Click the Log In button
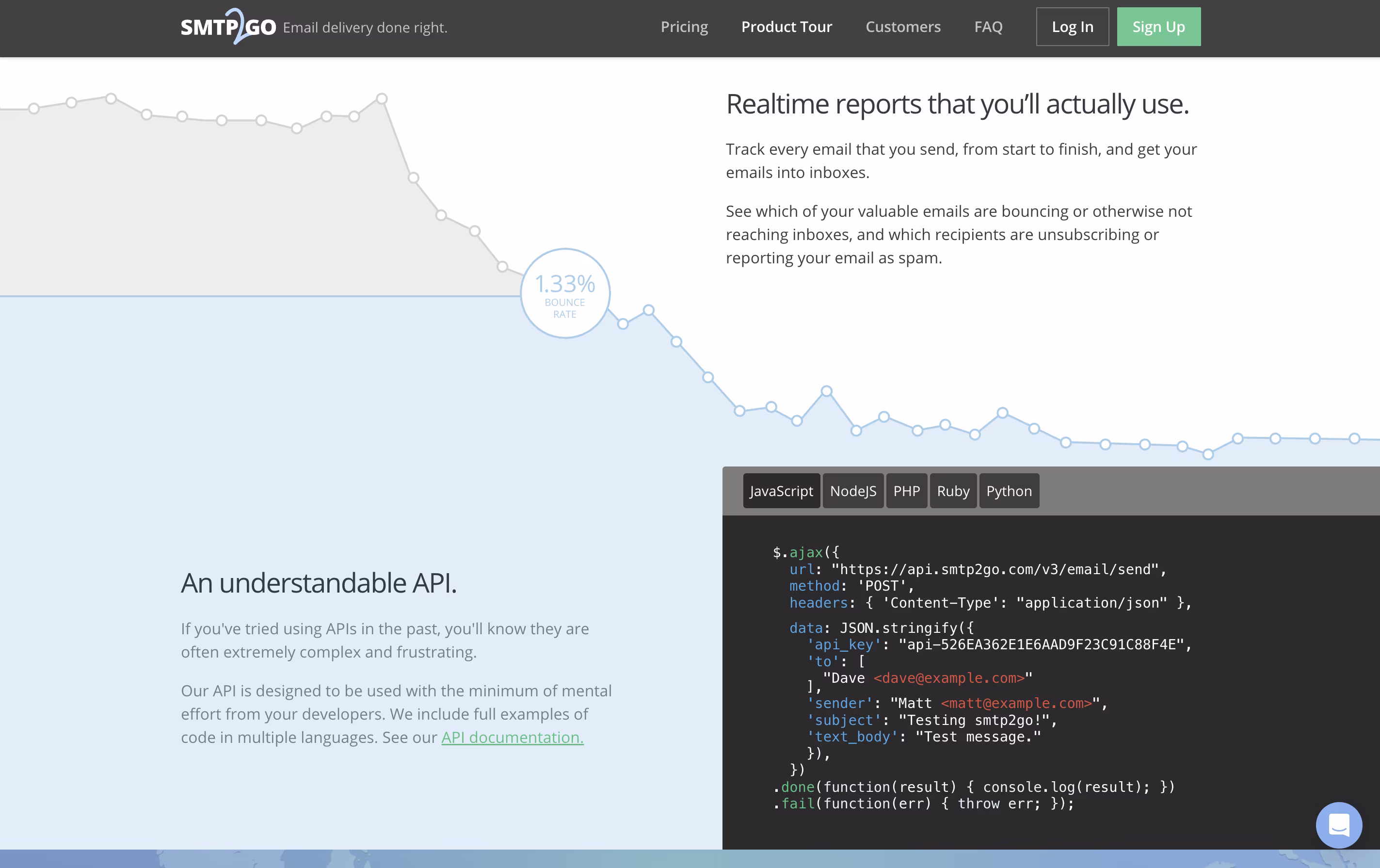 point(1072,27)
